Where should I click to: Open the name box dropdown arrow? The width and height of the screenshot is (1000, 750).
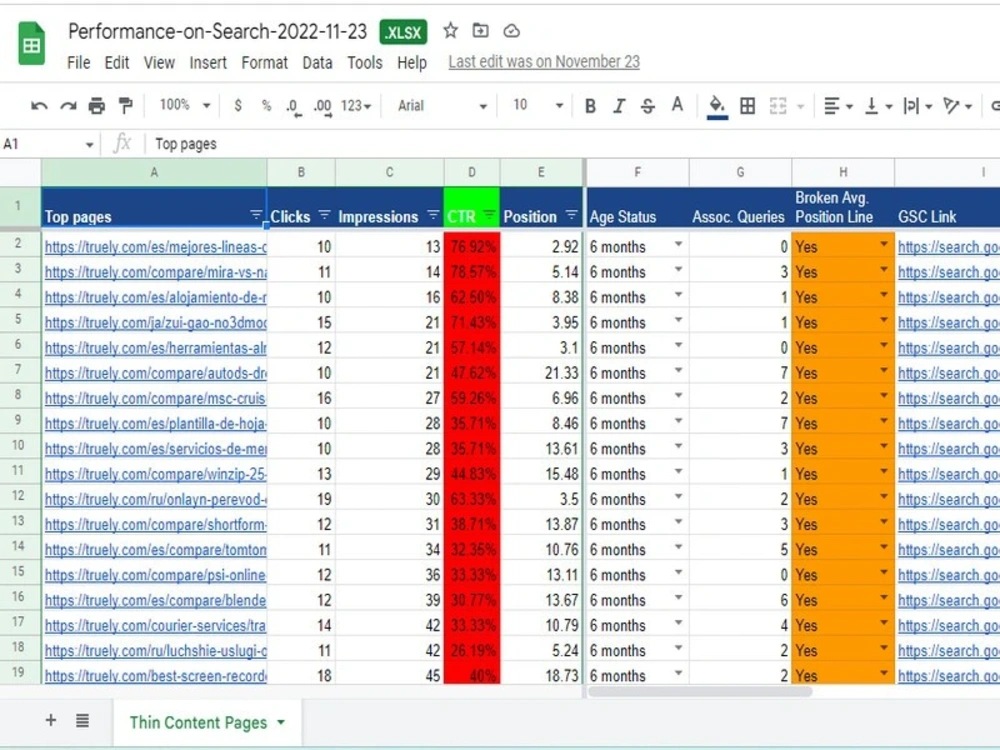point(89,145)
